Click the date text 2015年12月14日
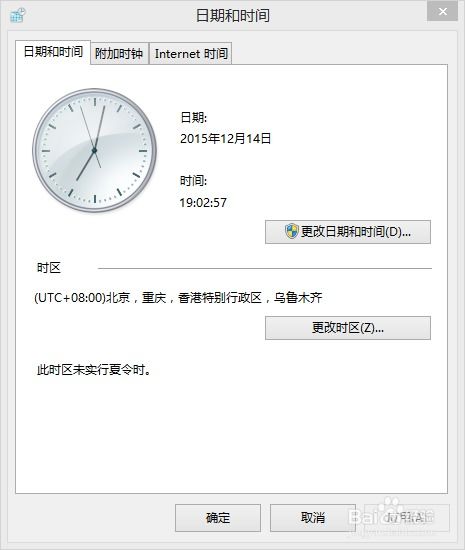The width and height of the screenshot is (465, 550). pyautogui.click(x=225, y=139)
